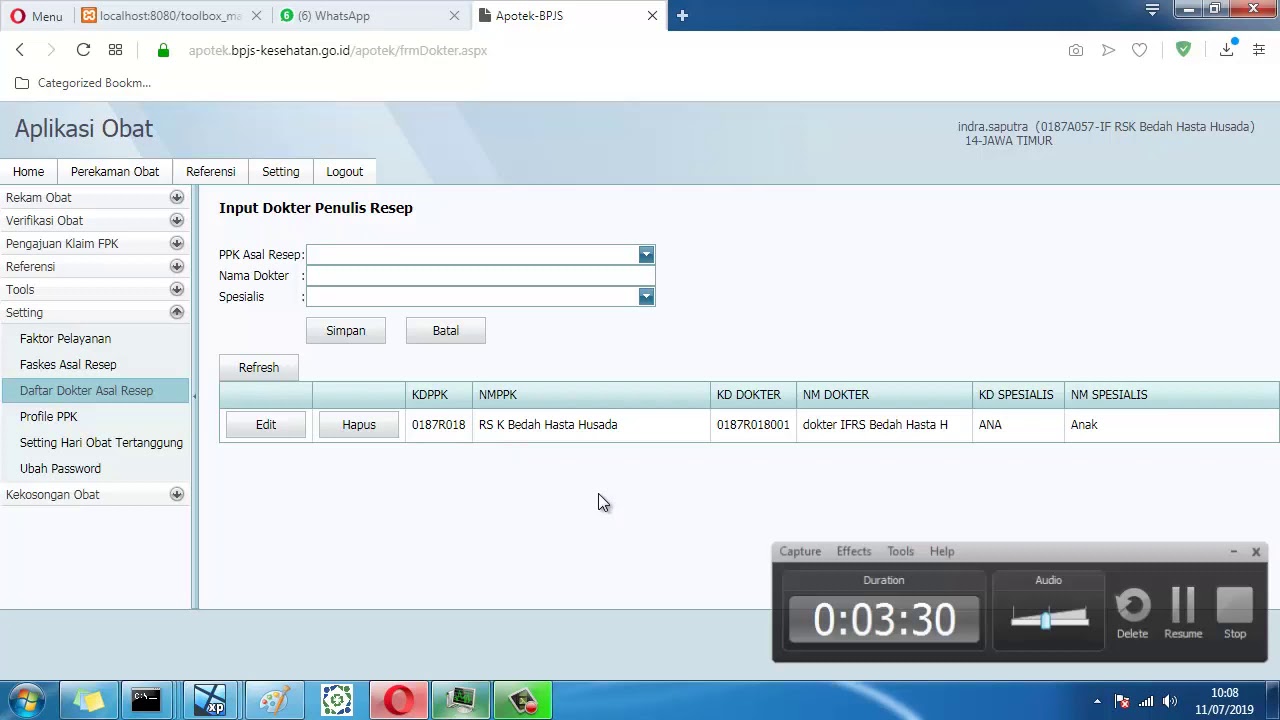
Task: Edit the dokter IFRS Bedah Hasta row
Action: coord(266,425)
